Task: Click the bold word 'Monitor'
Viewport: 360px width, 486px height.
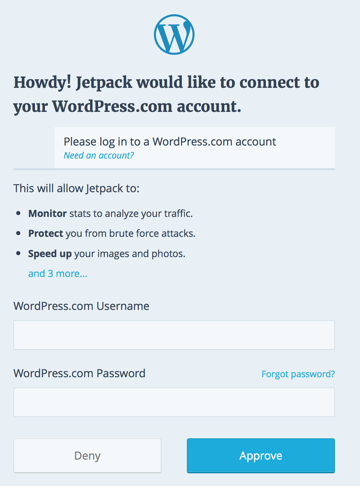Action: pyautogui.click(x=47, y=213)
